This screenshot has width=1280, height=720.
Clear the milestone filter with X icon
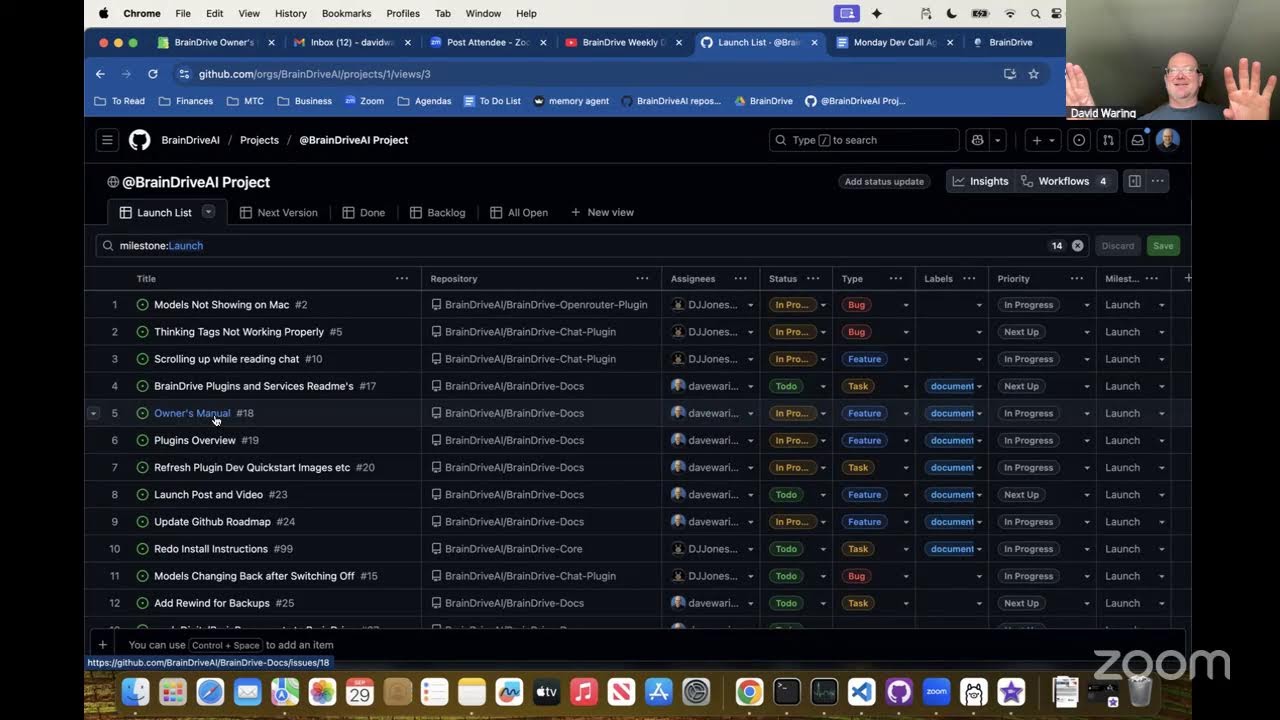click(1077, 246)
